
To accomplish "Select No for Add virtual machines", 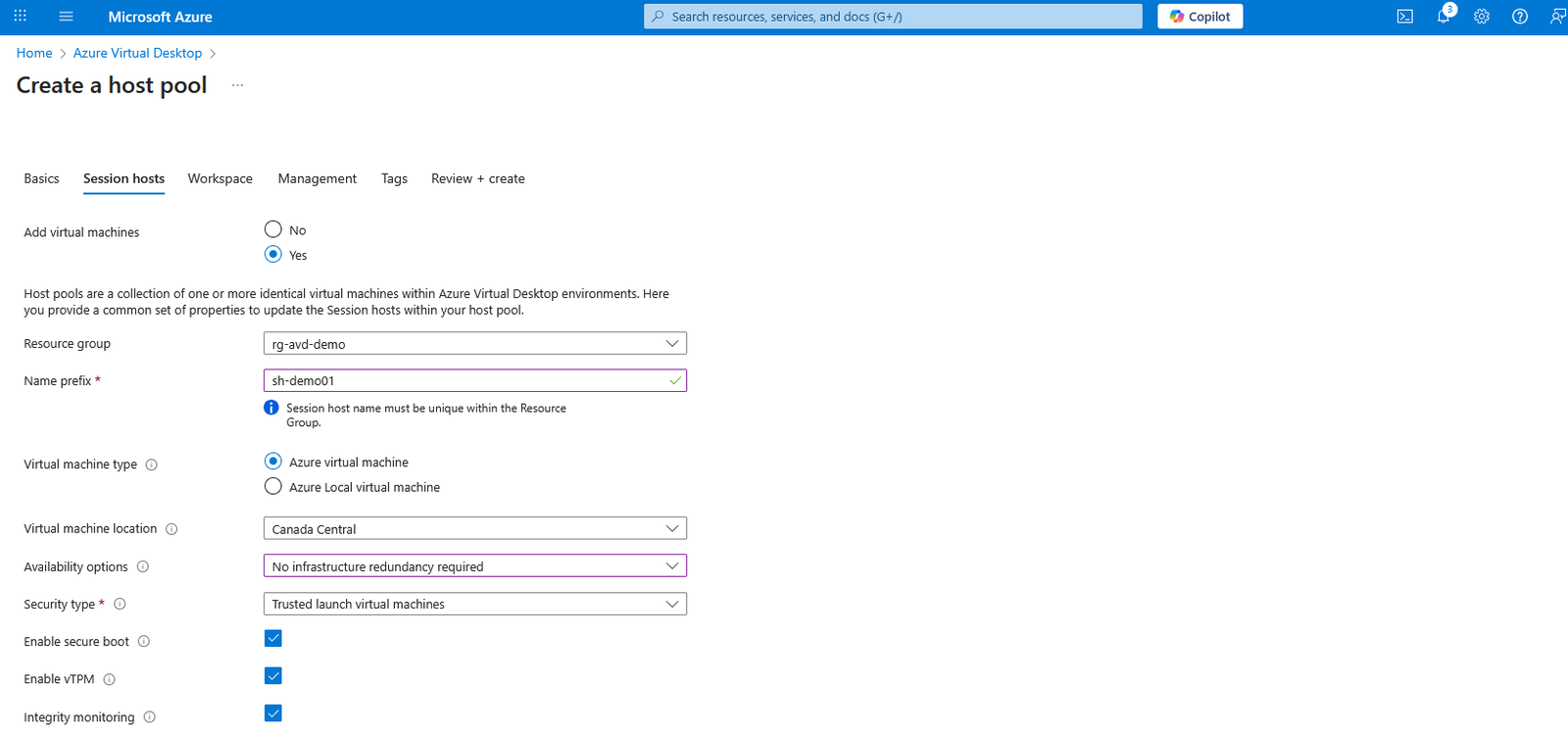I will 273,229.
